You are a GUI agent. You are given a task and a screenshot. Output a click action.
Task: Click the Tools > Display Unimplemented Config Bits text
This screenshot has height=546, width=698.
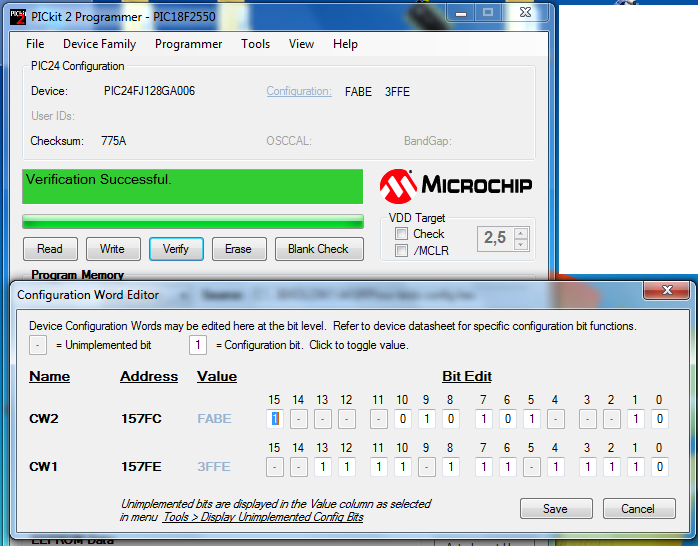click(263, 517)
